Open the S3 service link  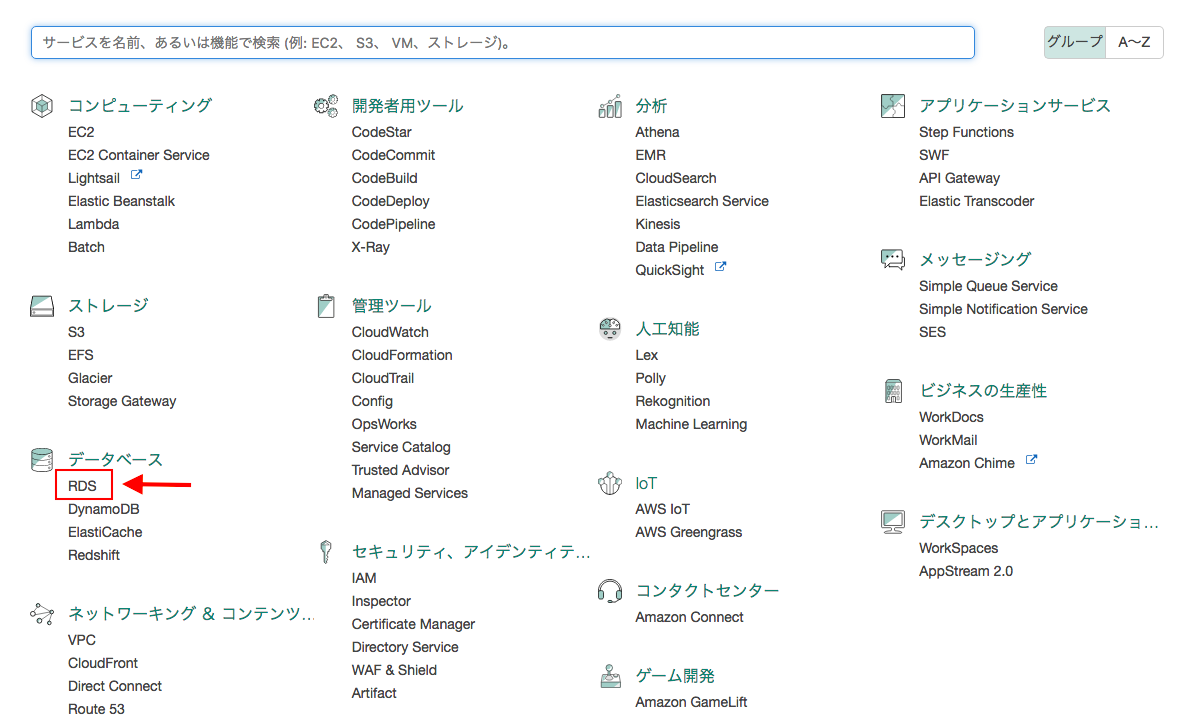click(76, 331)
